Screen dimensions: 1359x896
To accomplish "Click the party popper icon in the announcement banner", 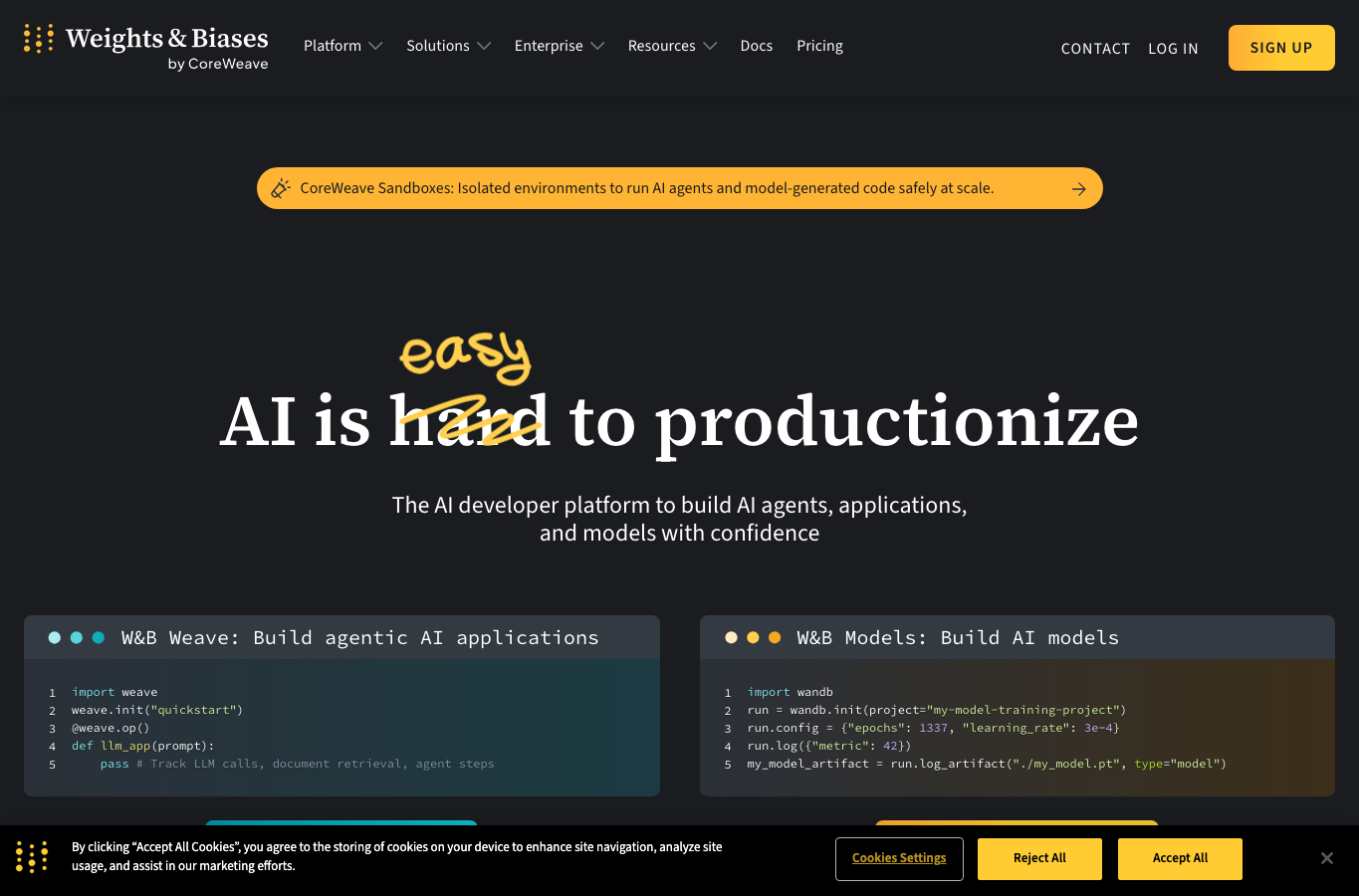I will [281, 188].
